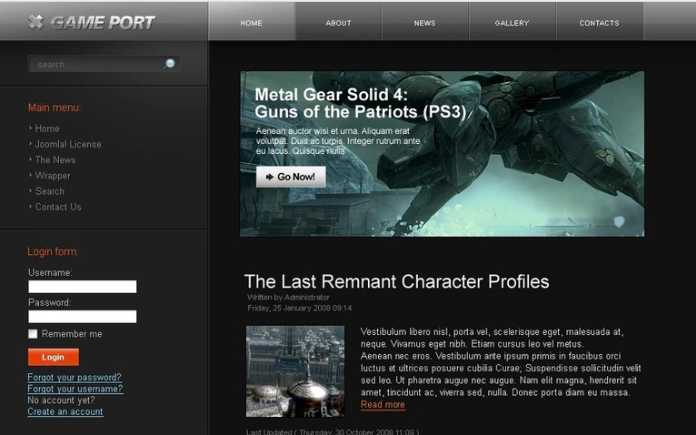
Task: Follow the Forgot your username link
Action: [x=75, y=389]
